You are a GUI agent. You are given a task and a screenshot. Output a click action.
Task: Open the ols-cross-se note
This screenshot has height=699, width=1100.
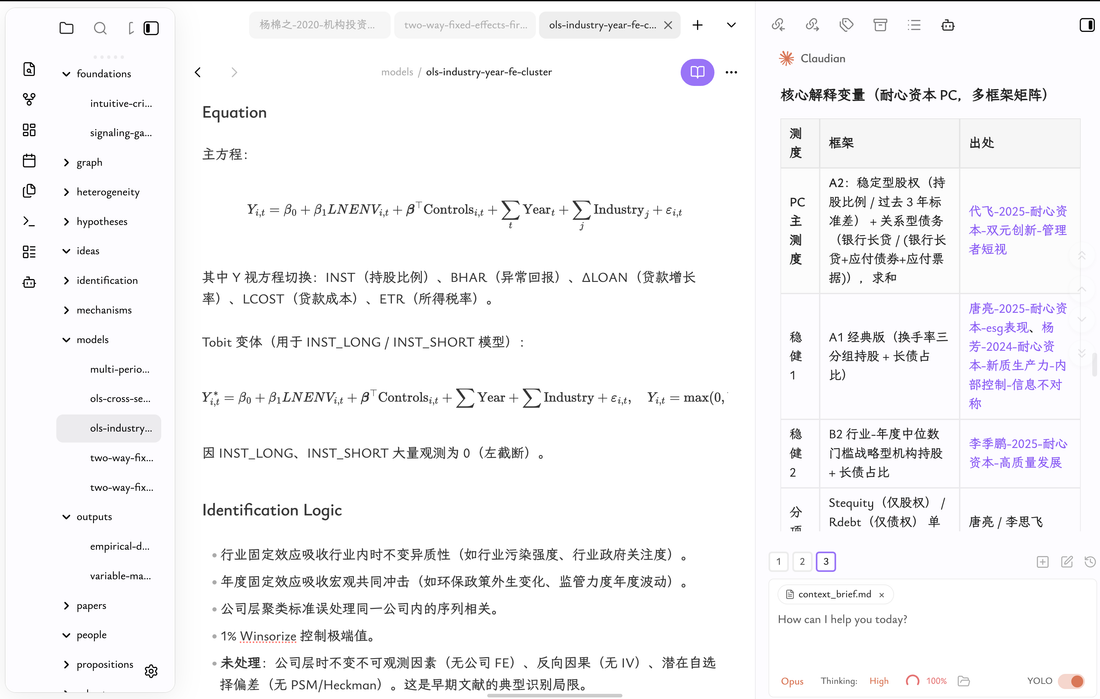120,399
